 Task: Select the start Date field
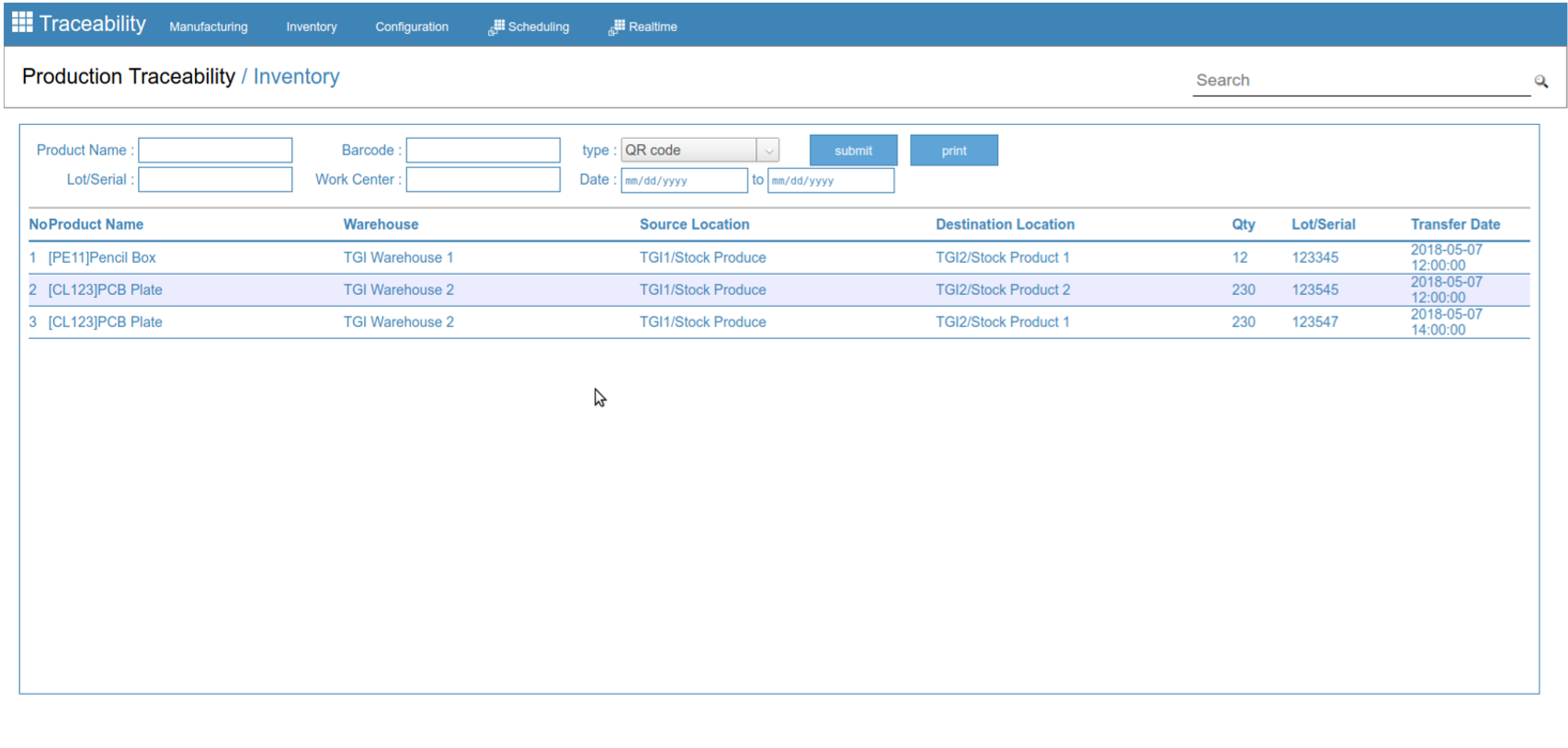(684, 180)
